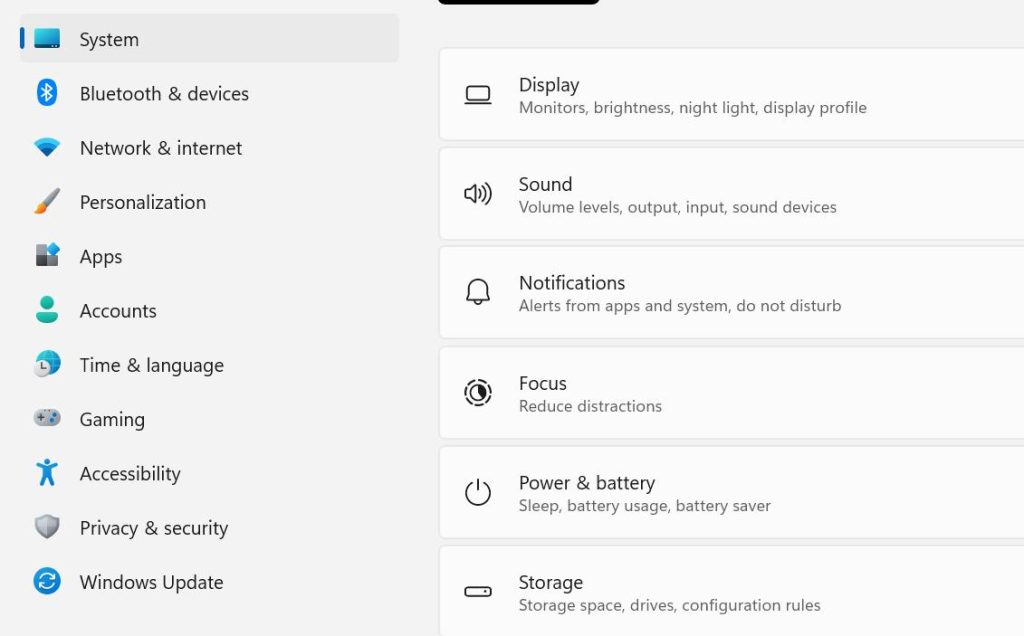Click the Storage drive icon
1024x636 pixels.
478,592
